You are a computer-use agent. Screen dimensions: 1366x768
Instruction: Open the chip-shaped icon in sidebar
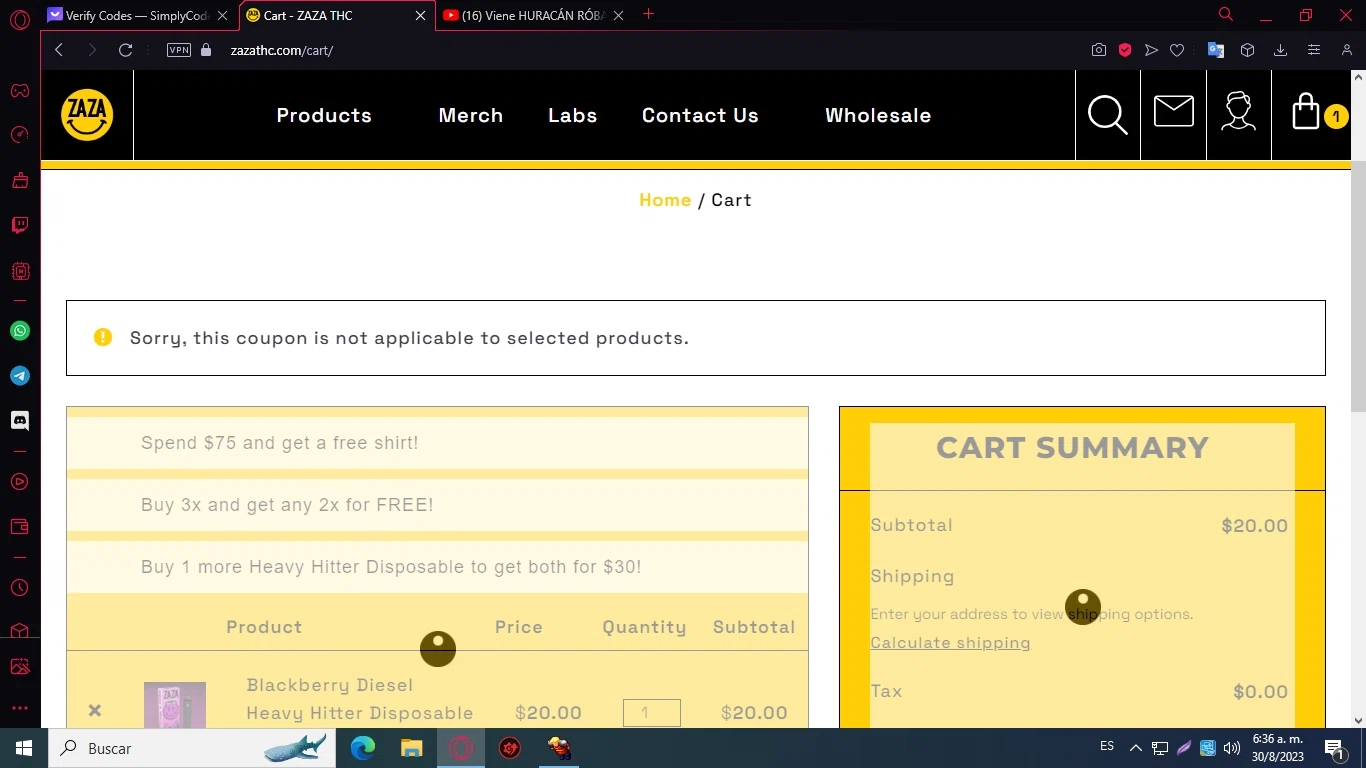tap(20, 271)
